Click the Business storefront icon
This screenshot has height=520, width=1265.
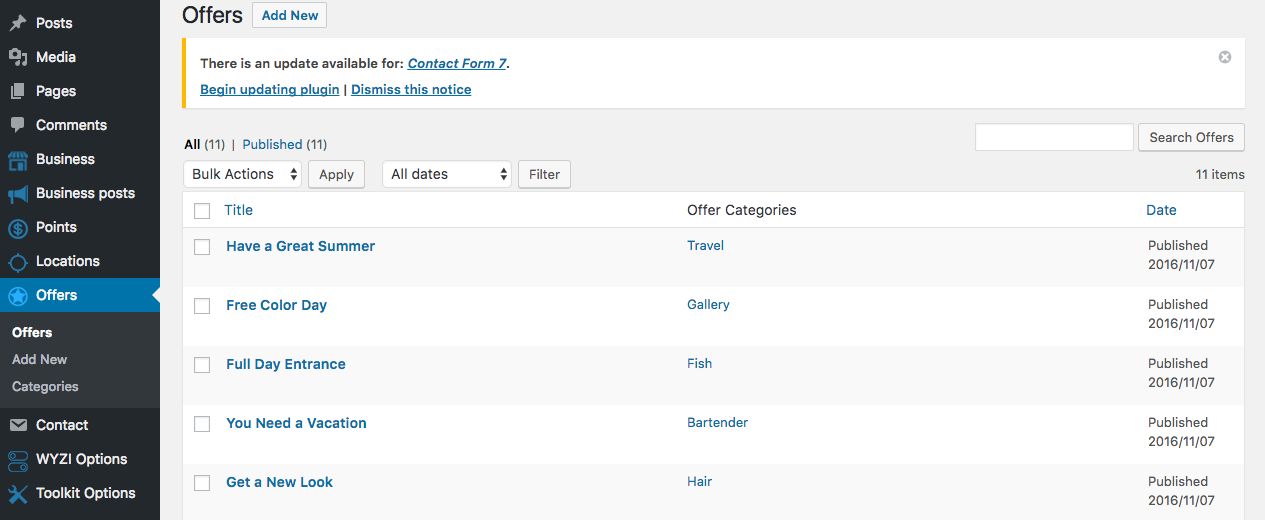[18, 160]
